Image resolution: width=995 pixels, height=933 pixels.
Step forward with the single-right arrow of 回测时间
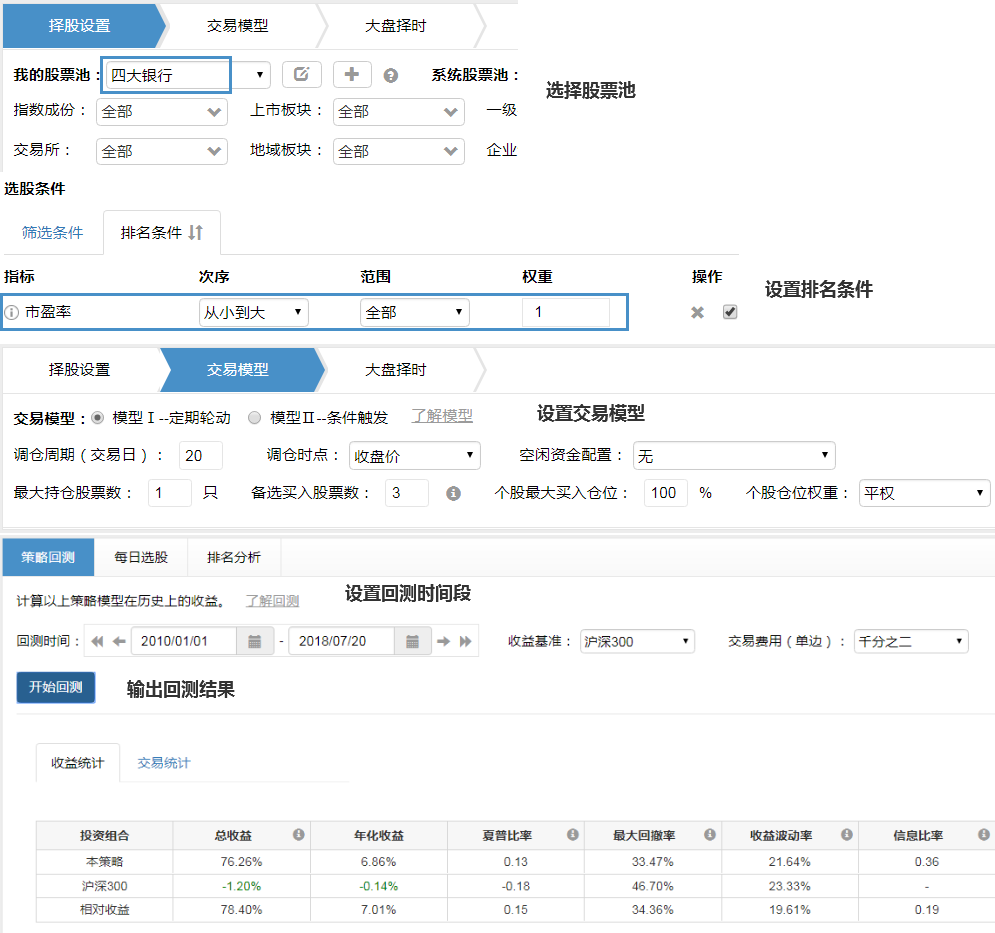click(x=444, y=642)
